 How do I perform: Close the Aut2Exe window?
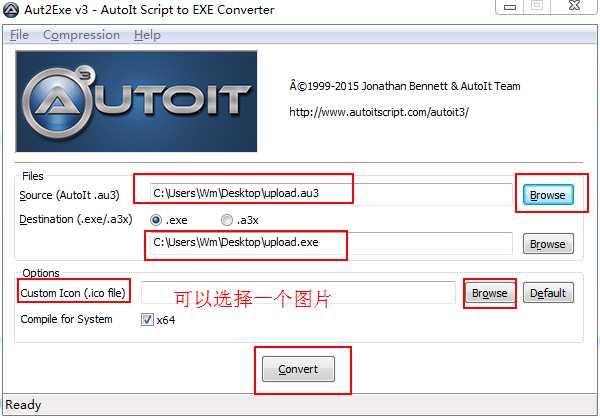pyautogui.click(x=574, y=6)
